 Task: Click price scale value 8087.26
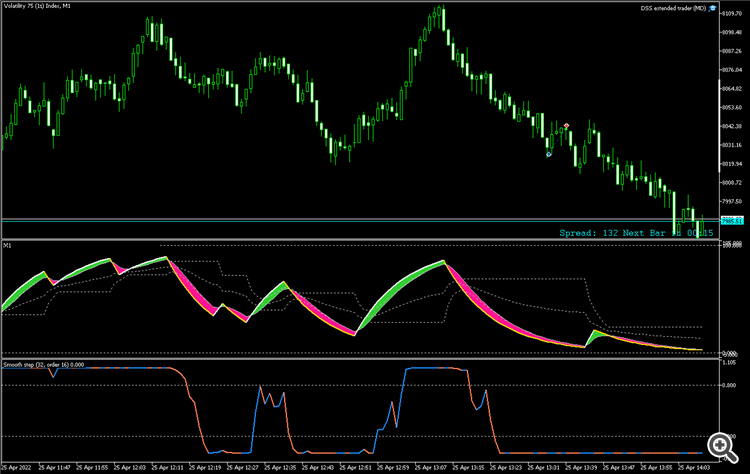732,51
